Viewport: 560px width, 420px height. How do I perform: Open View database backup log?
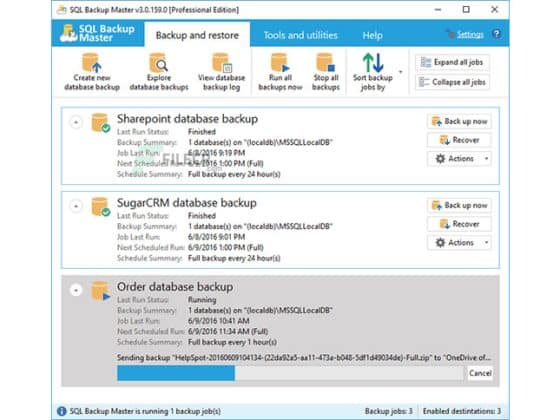click(x=221, y=72)
